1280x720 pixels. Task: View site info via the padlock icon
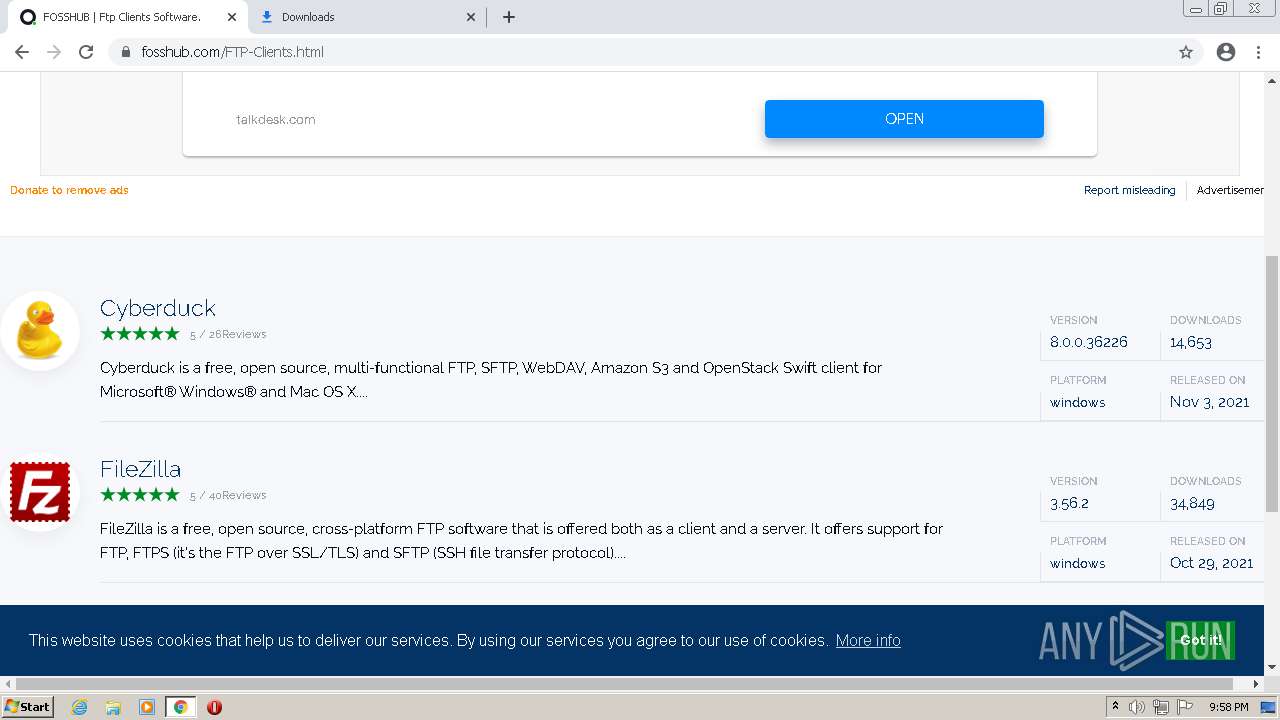pyautogui.click(x=126, y=52)
